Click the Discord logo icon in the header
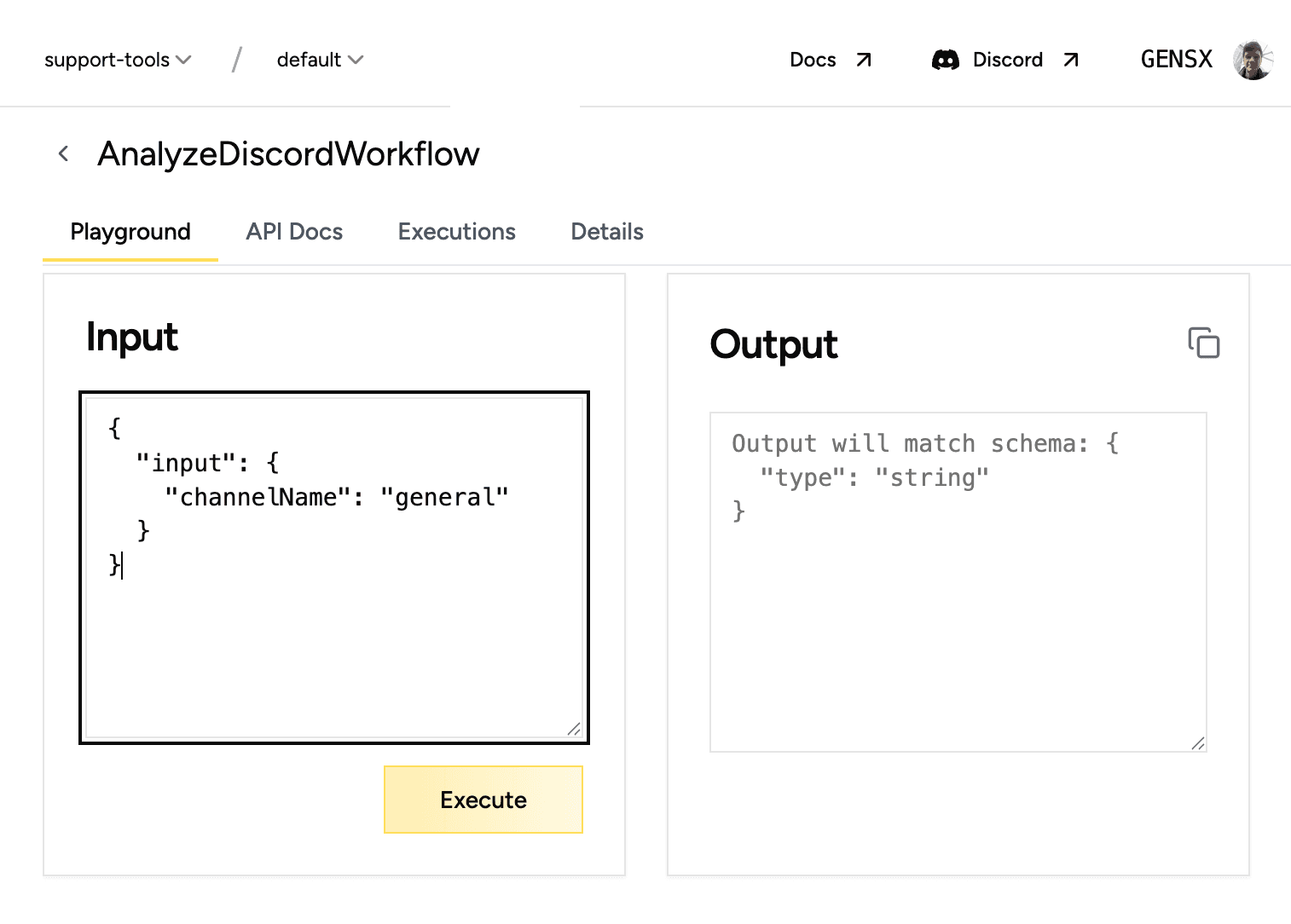The width and height of the screenshot is (1291, 924). [947, 59]
